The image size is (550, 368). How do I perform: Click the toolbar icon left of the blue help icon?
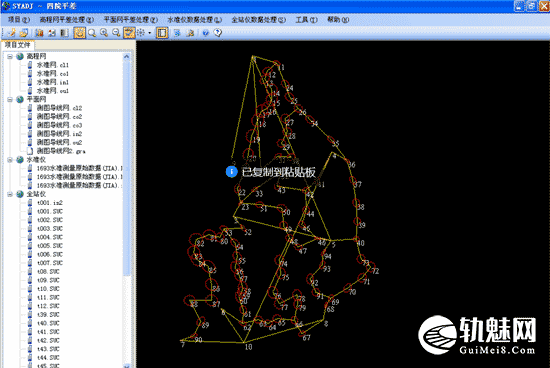coord(190,33)
